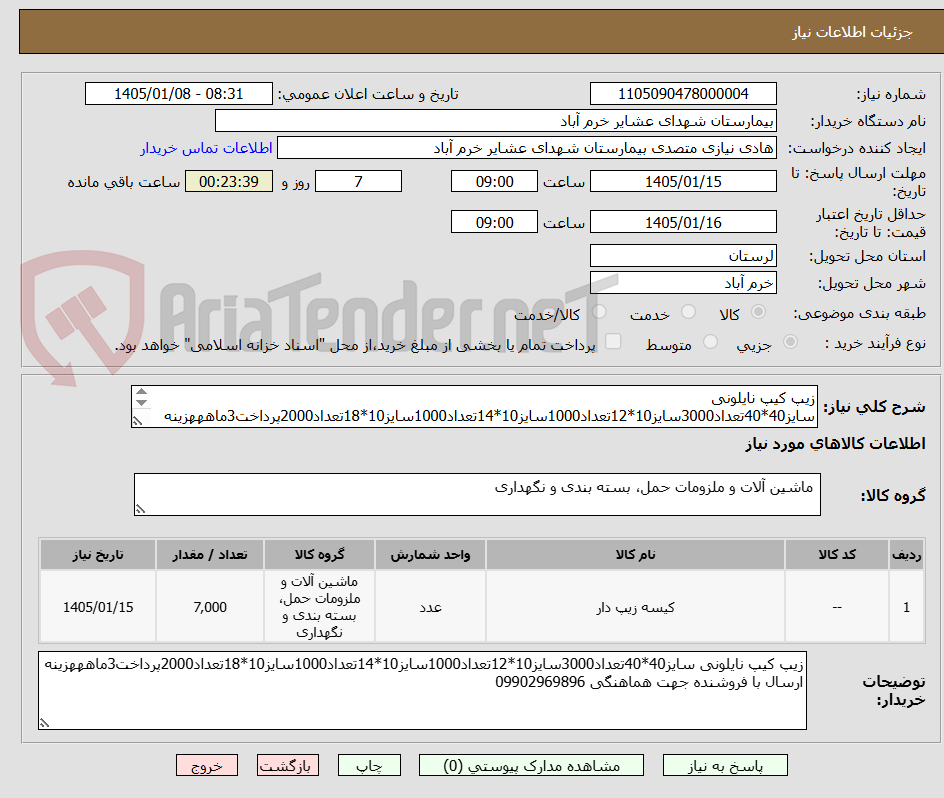
Task: Click the تاریخ نیاز column header
Action: (98, 555)
